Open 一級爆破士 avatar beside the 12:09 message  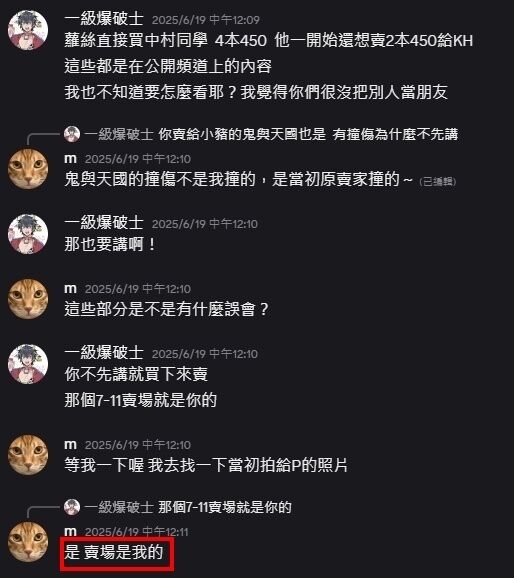(x=28, y=30)
